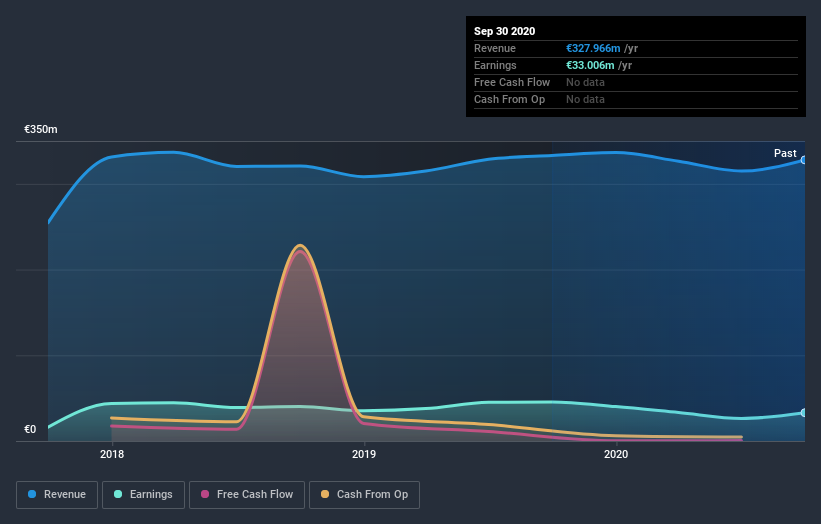Click the Earnings label in tooltip
Screen dimensions: 821x524
(x=495, y=65)
